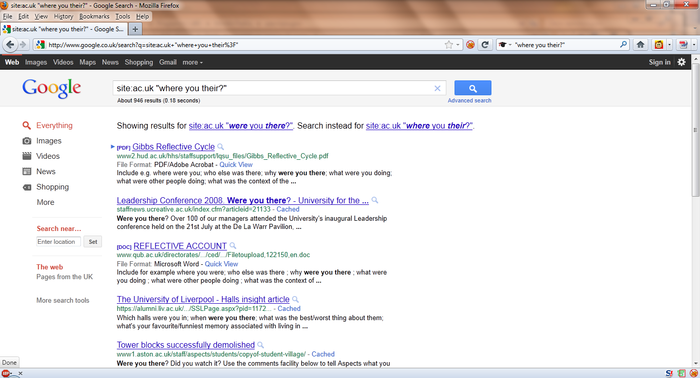Click the Set location button
The width and height of the screenshot is (700, 378).
click(92, 242)
